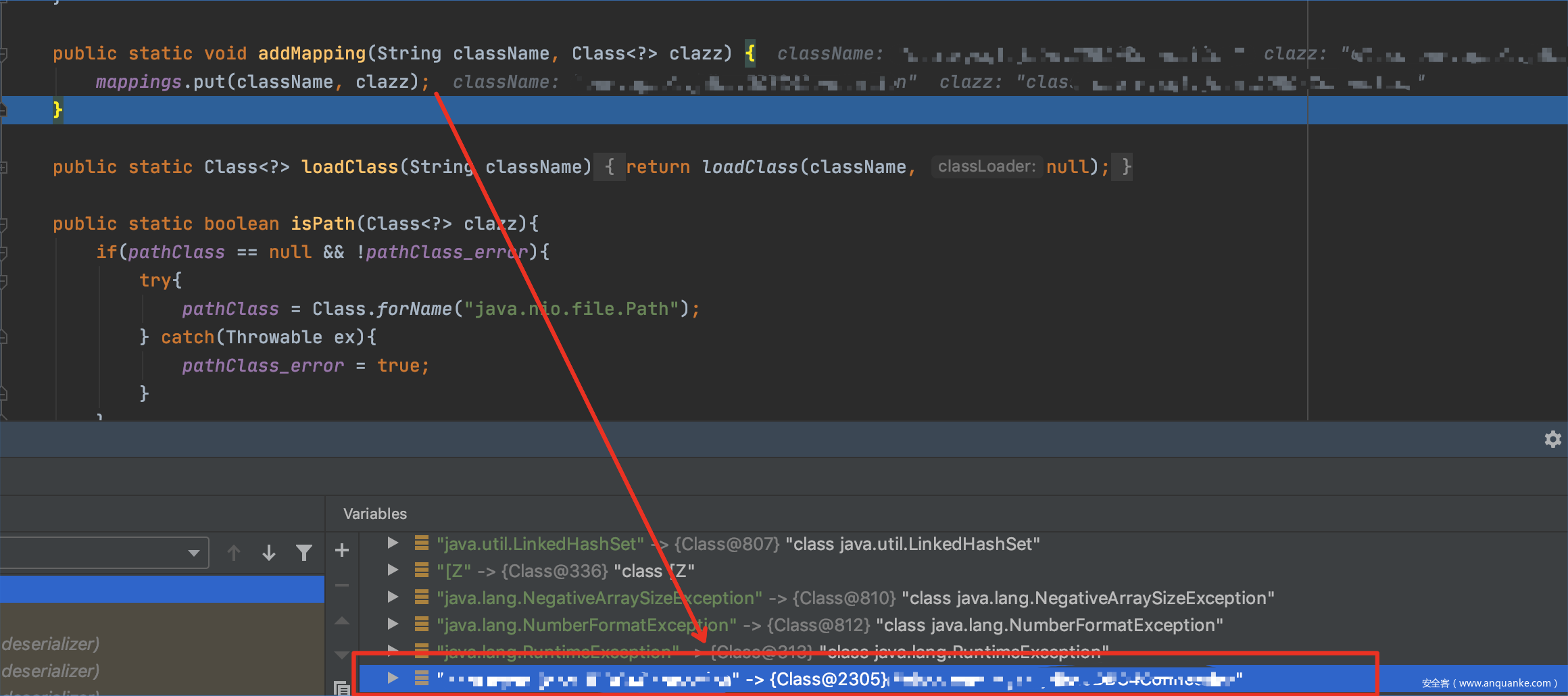Go to next frame with down arrow
This screenshot has width=1568, height=696.
pos(269,553)
